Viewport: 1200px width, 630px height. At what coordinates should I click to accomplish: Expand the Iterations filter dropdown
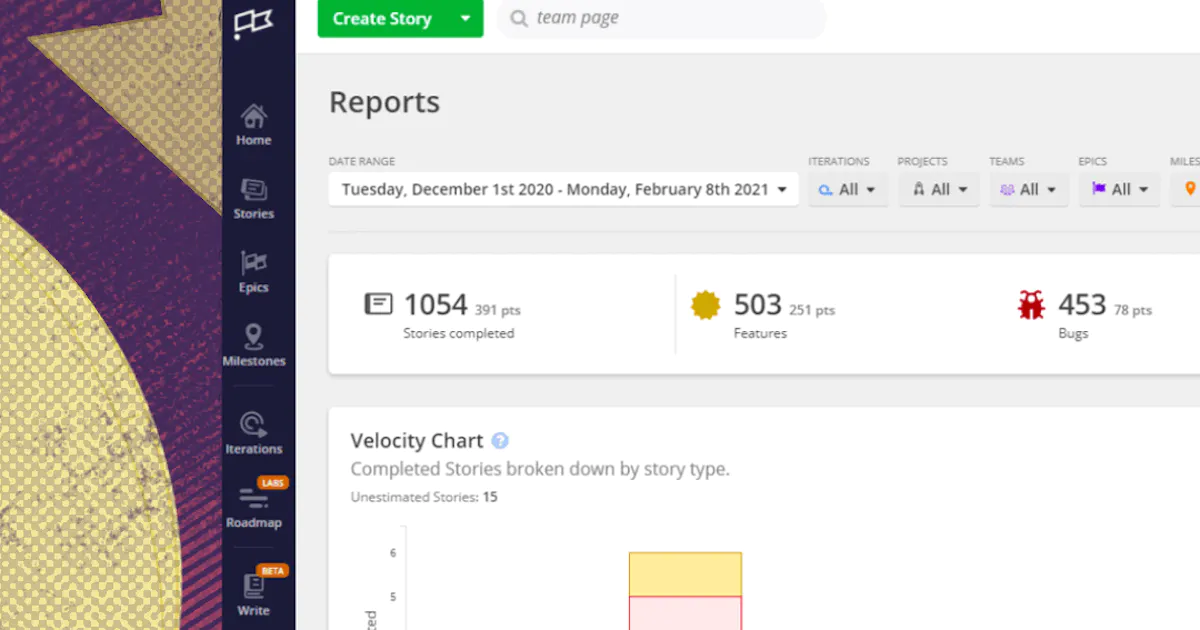848,188
